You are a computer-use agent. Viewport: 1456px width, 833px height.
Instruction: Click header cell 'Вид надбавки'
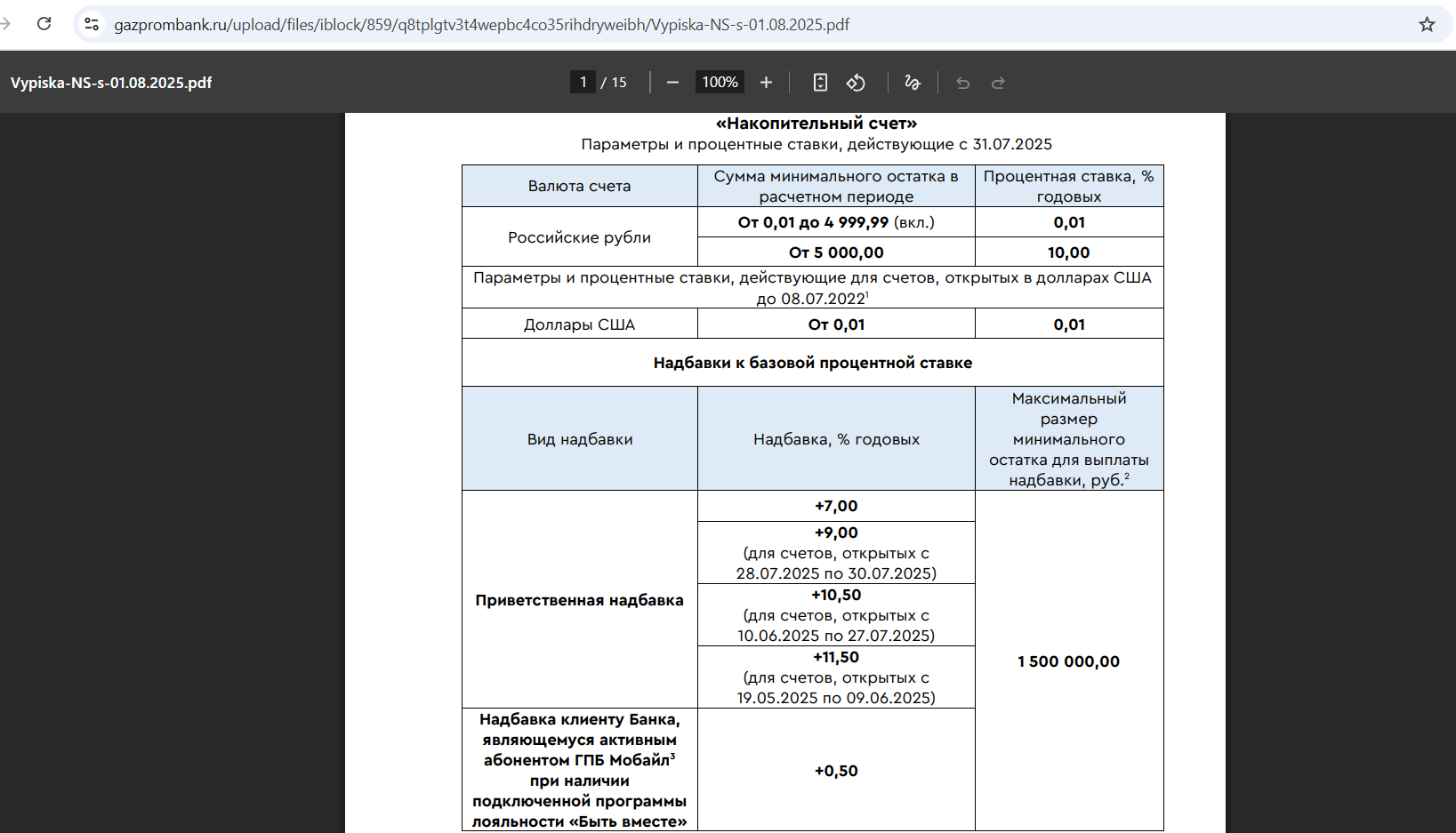(579, 439)
